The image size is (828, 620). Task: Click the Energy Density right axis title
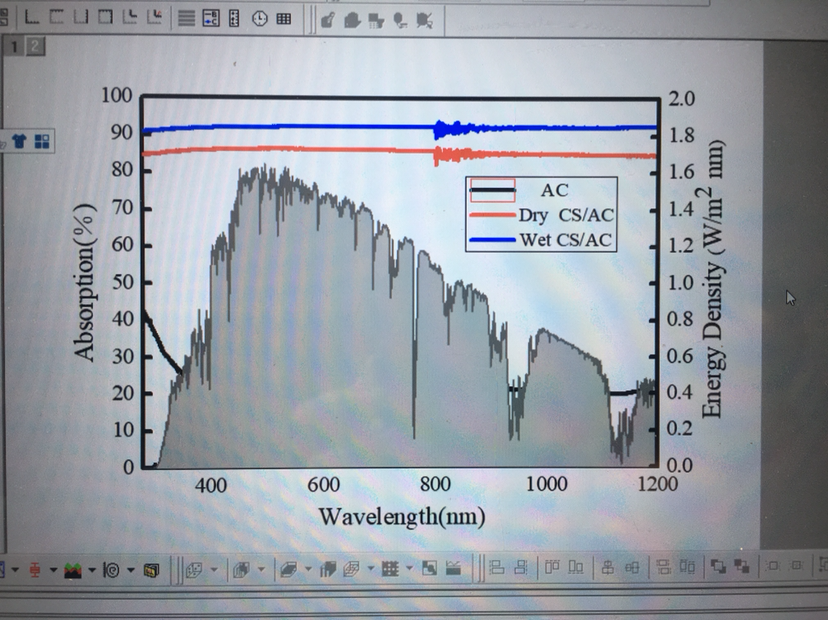[x=713, y=279]
